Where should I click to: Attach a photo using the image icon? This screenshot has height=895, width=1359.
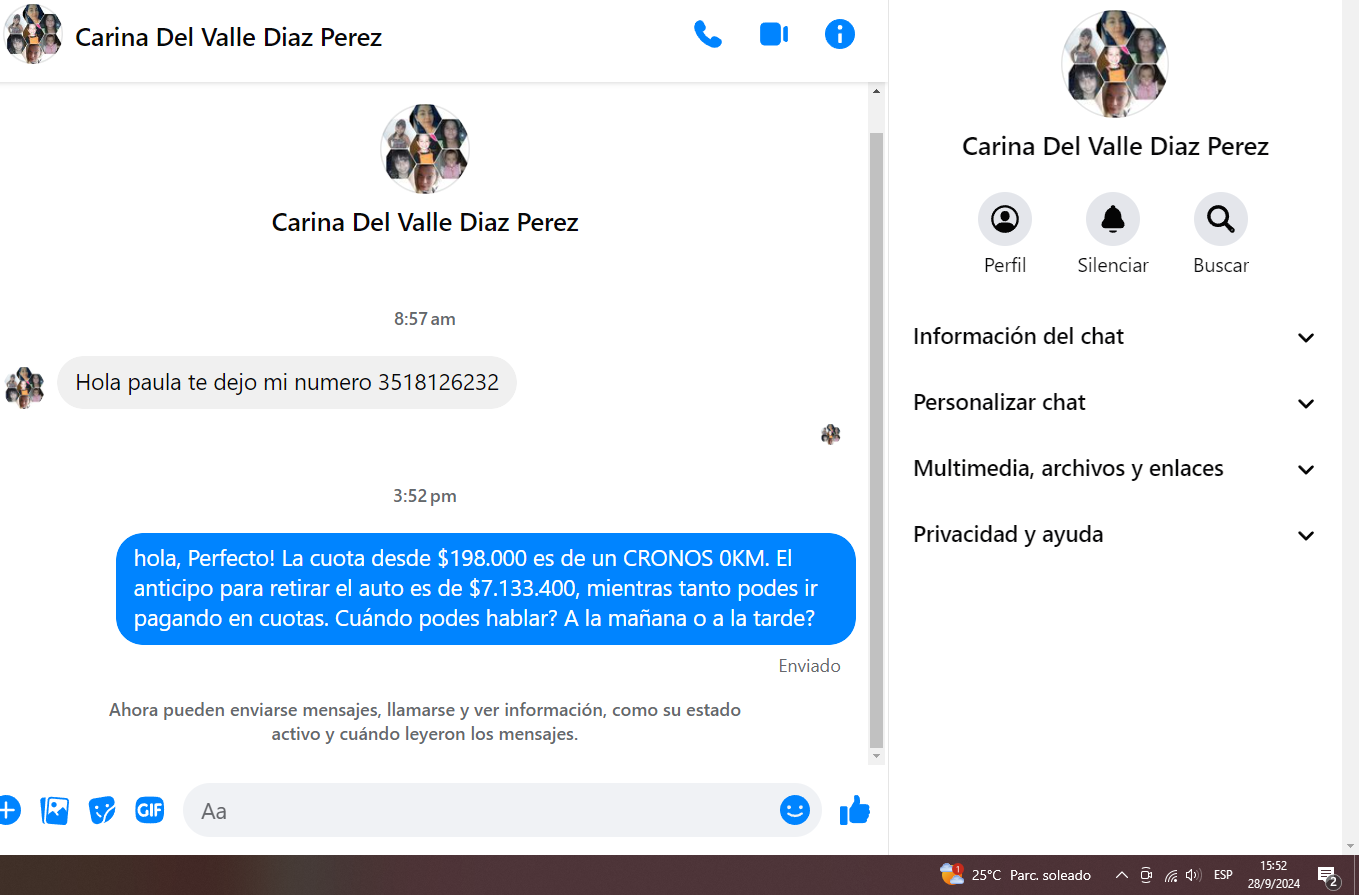pos(55,810)
